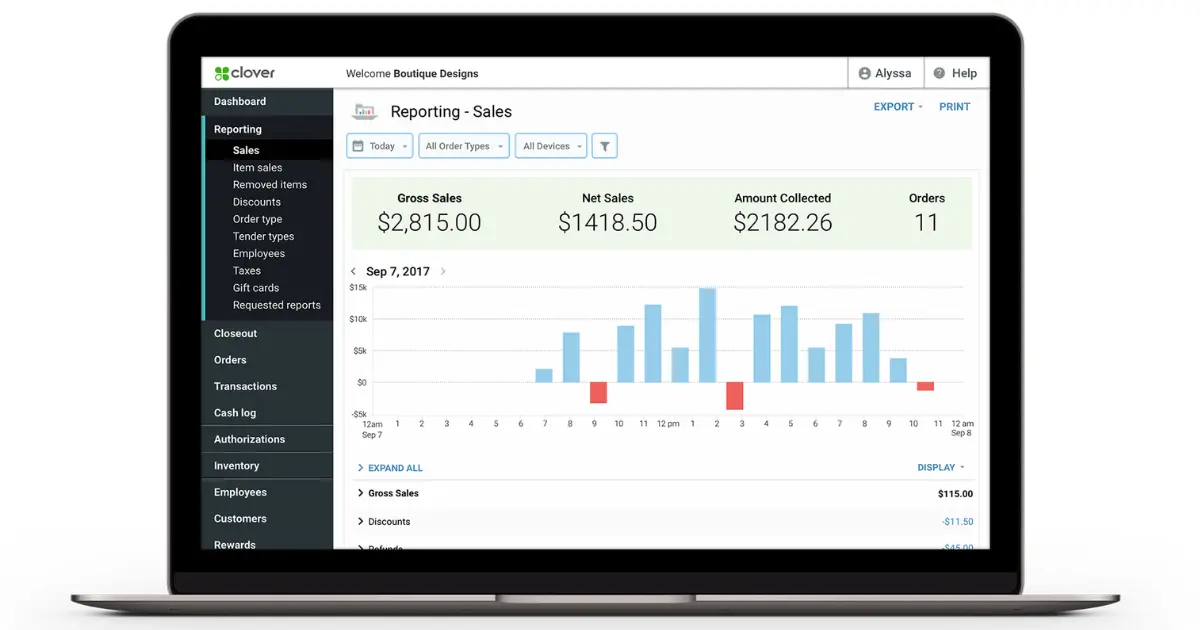
Task: Go to previous day with left arrow
Action: pyautogui.click(x=353, y=271)
